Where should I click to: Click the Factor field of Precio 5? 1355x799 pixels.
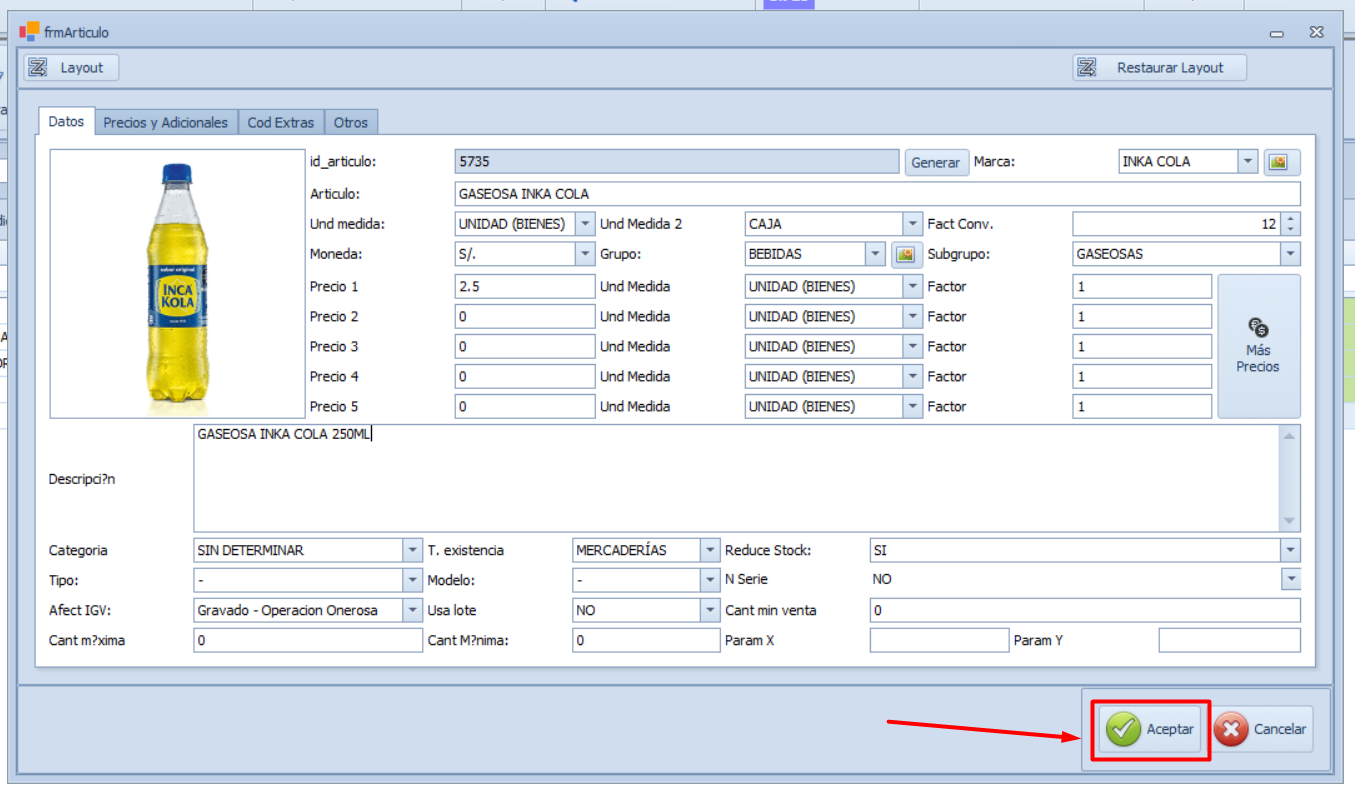coord(1142,407)
